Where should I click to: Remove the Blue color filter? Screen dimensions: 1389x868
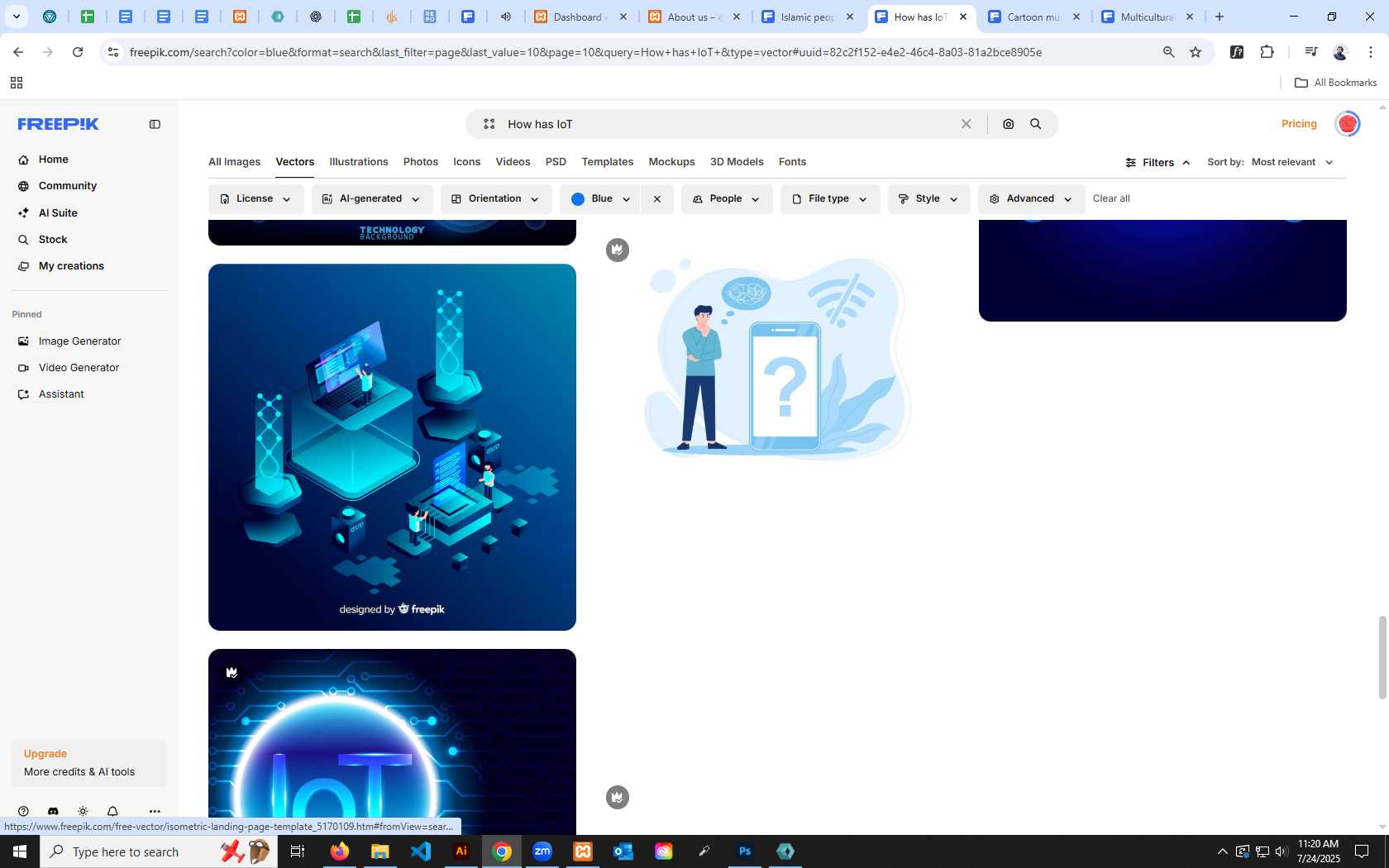pyautogui.click(x=657, y=199)
